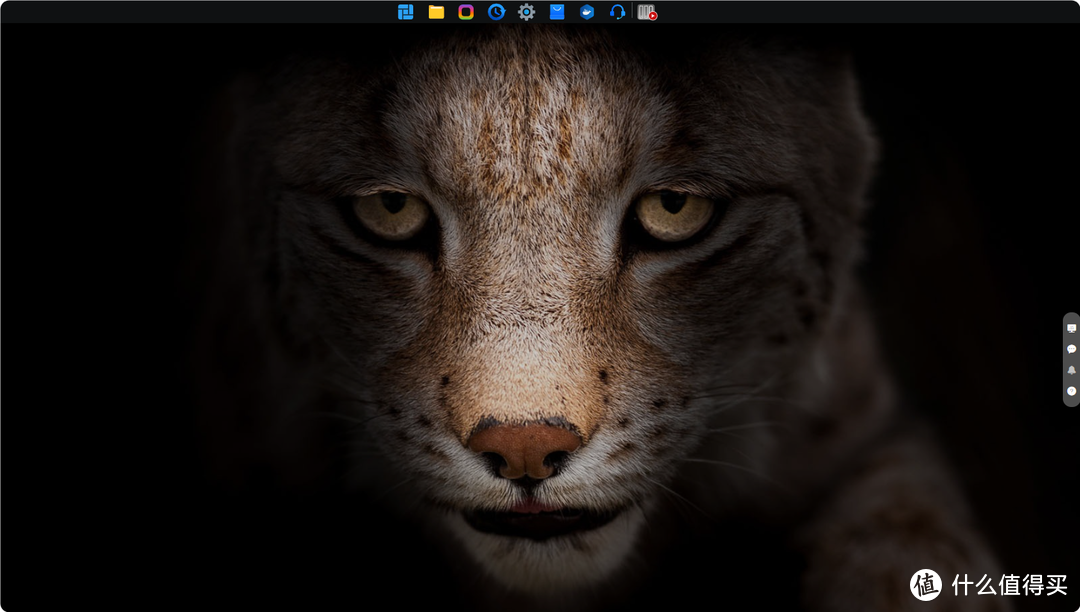The height and width of the screenshot is (612, 1080).
Task: Click the 什么值得买 watermark text
Action: coord(1007,585)
